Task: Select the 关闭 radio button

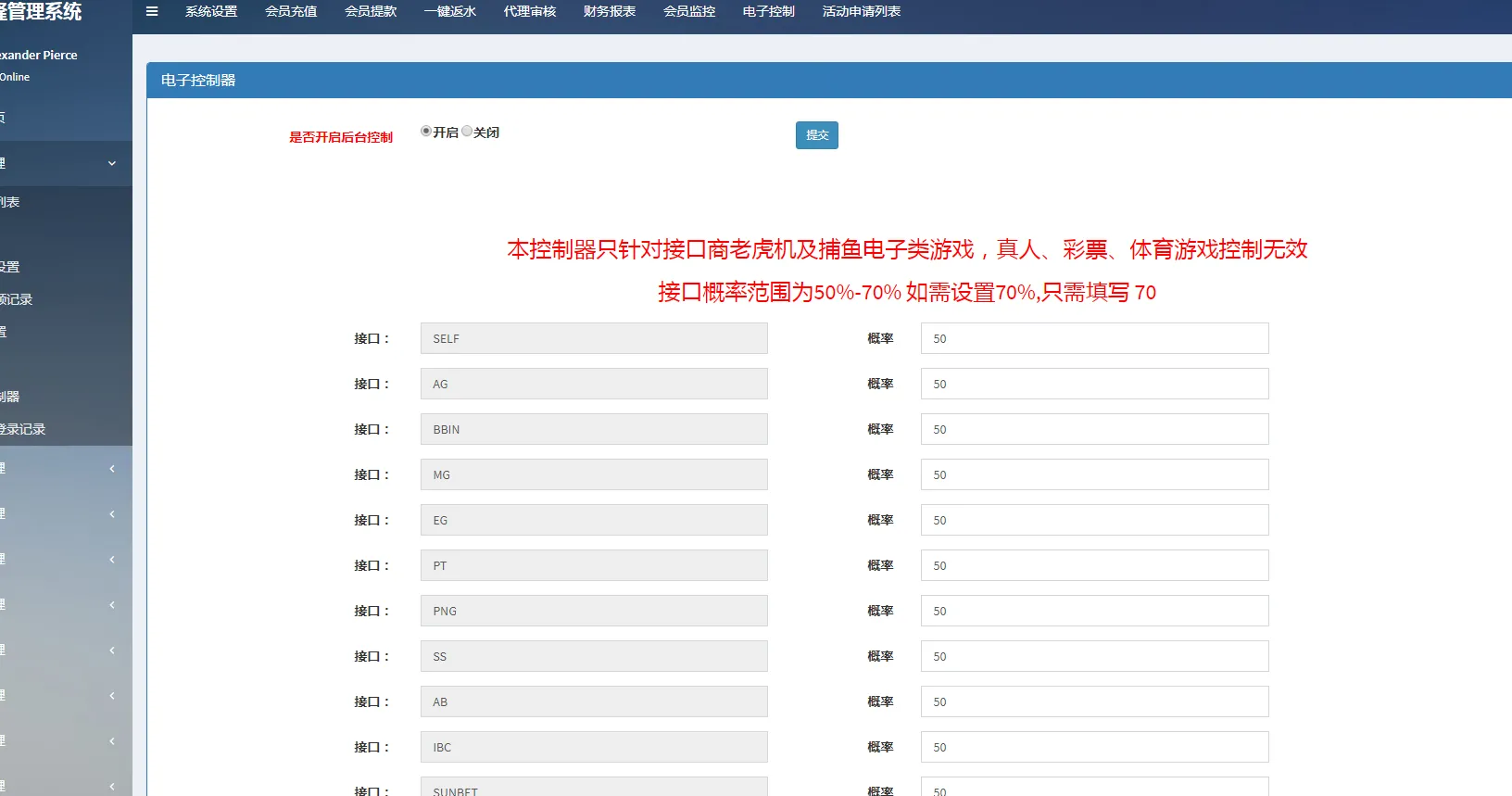Action: (x=467, y=132)
